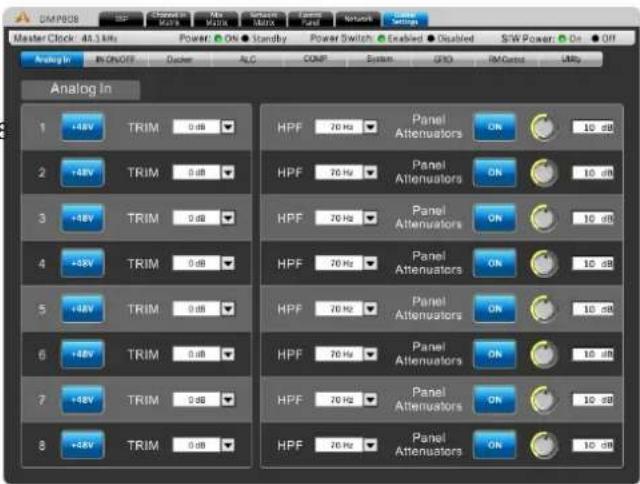Toggle +48V phantom power on channel 7
The image size is (640, 484).
82,400
